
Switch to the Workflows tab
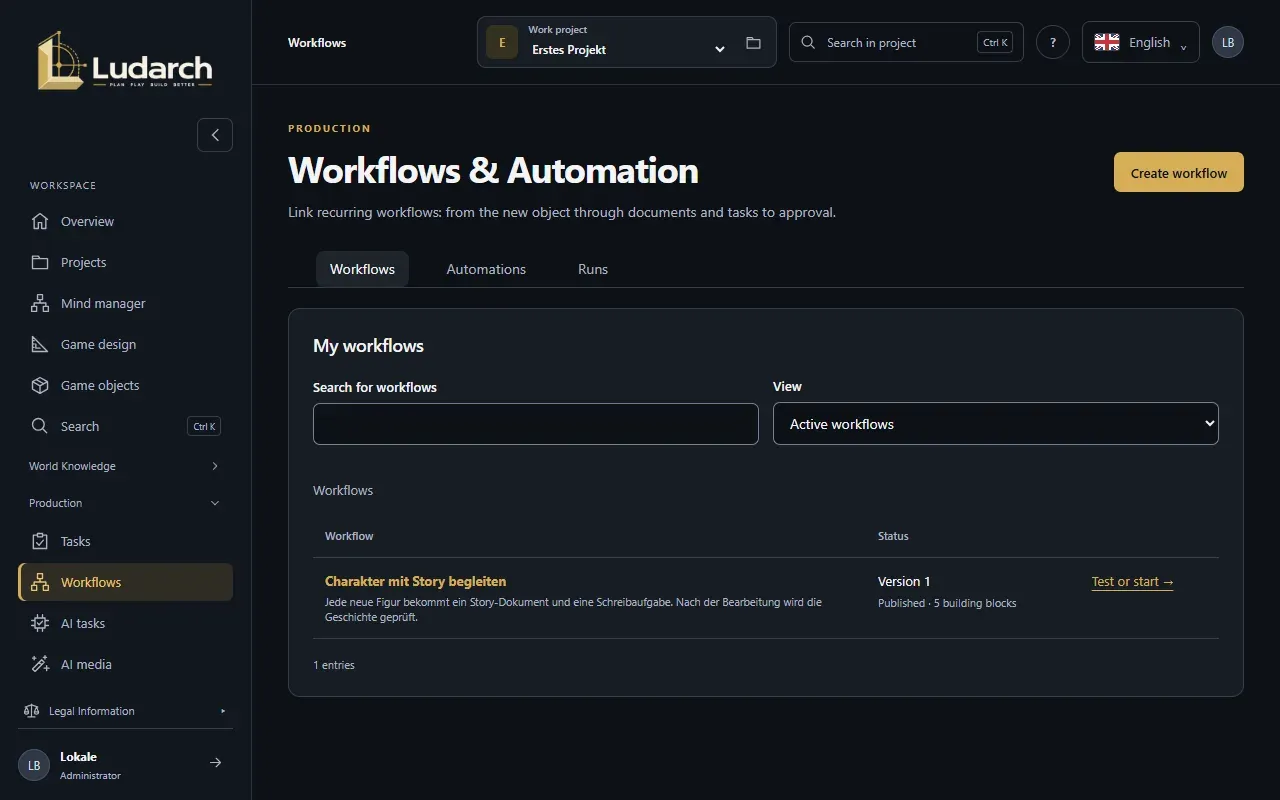coord(362,269)
